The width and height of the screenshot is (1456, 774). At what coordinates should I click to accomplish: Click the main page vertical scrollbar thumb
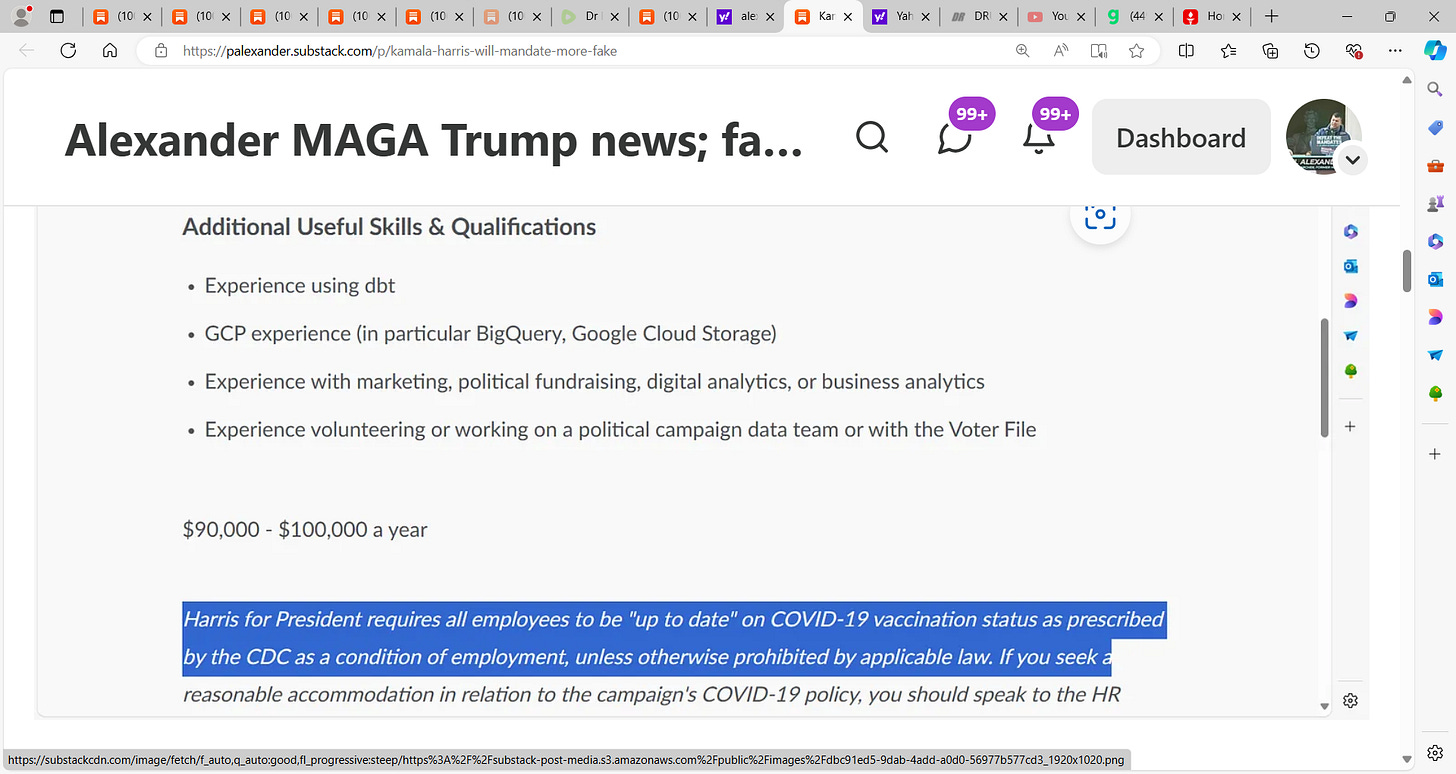[x=1408, y=270]
